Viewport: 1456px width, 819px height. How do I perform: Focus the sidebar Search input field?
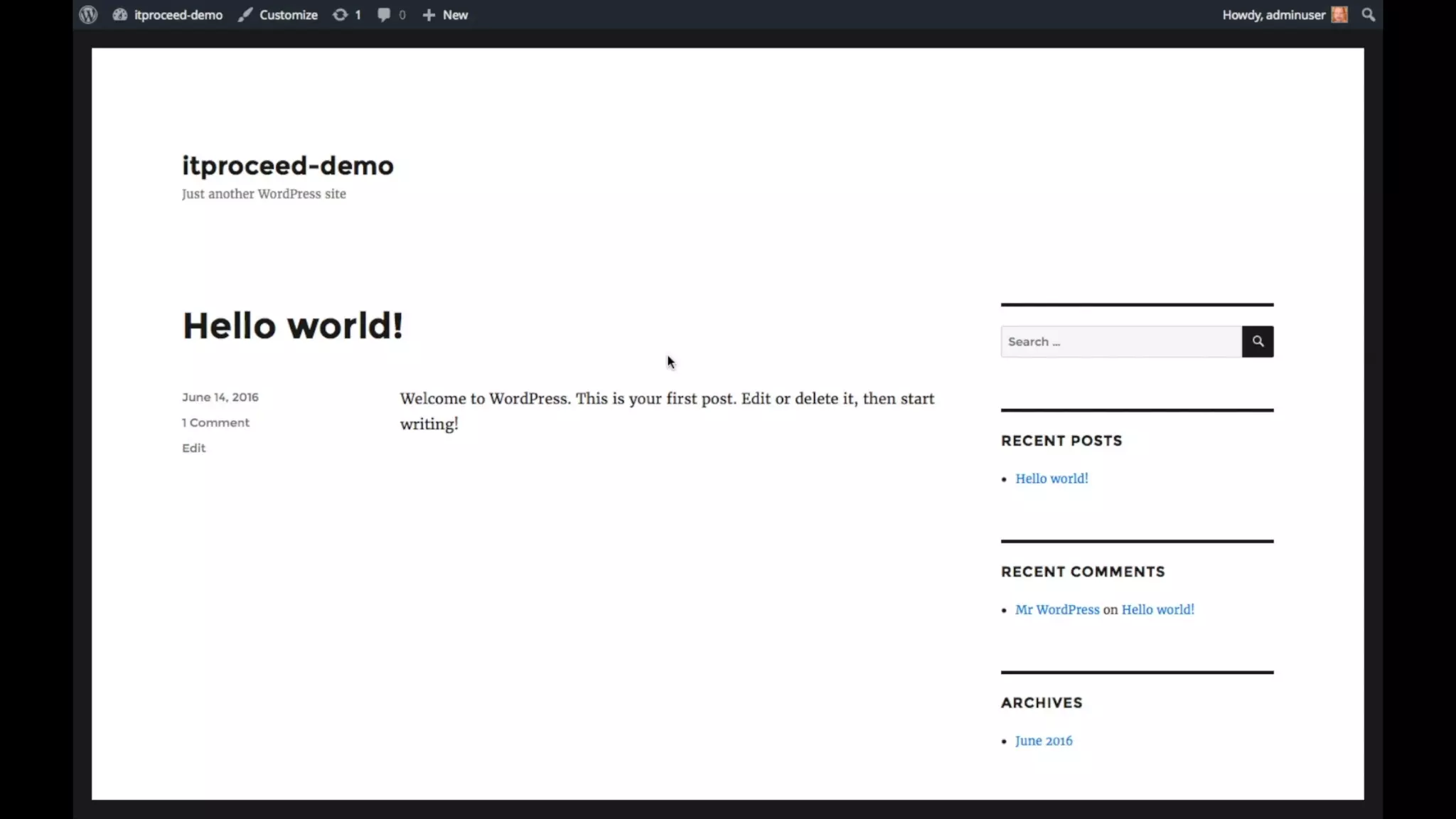1120,342
